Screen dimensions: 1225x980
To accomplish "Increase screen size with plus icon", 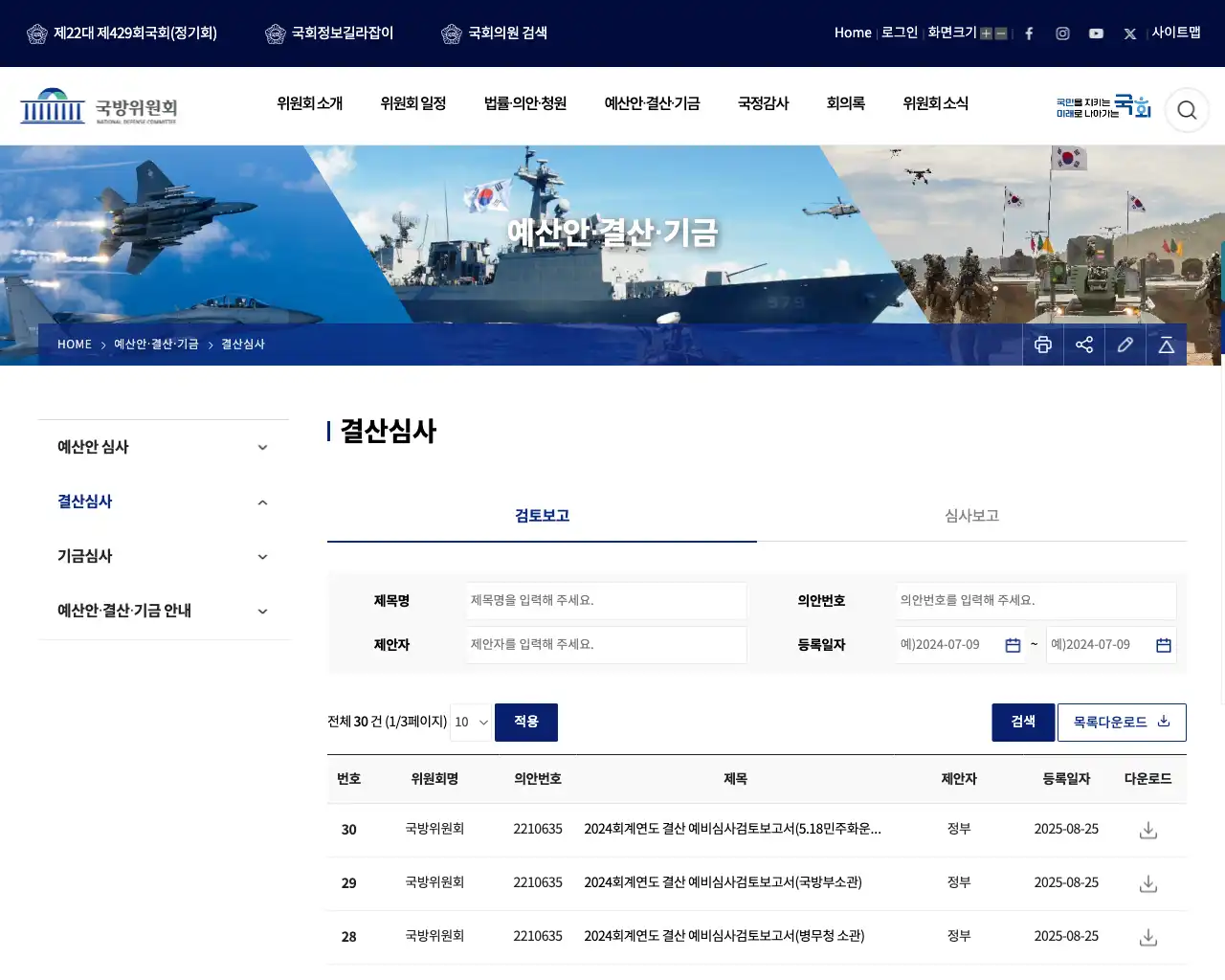I will click(986, 33).
